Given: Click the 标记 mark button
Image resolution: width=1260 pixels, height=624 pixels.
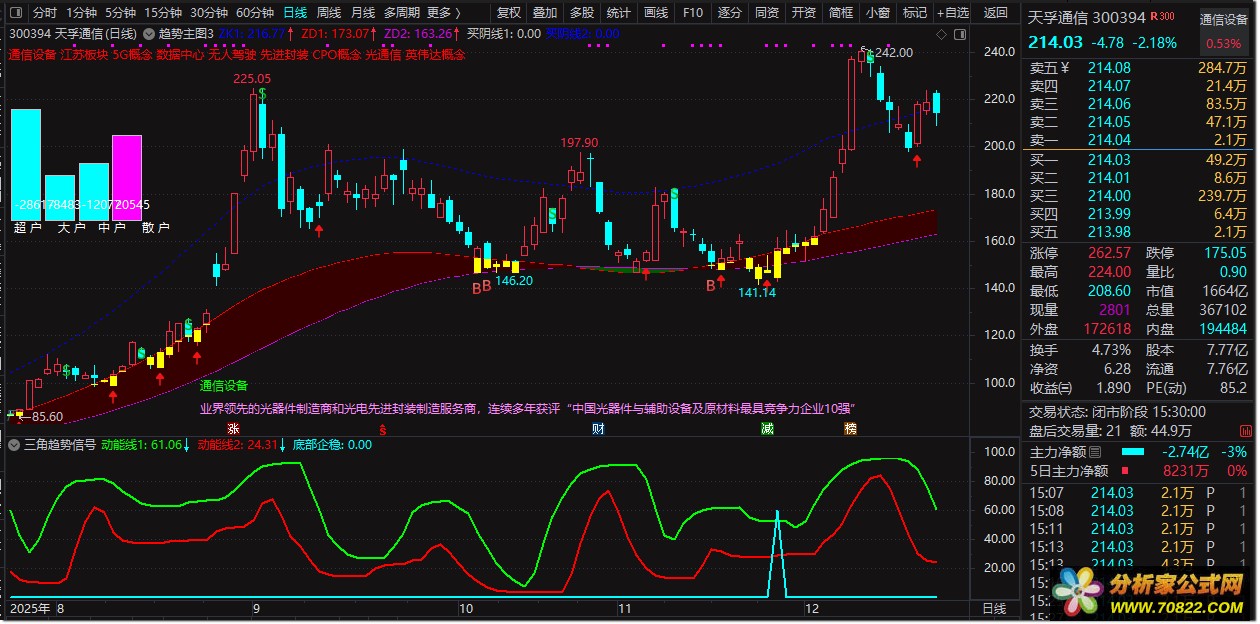Looking at the screenshot, I should click(x=915, y=13).
